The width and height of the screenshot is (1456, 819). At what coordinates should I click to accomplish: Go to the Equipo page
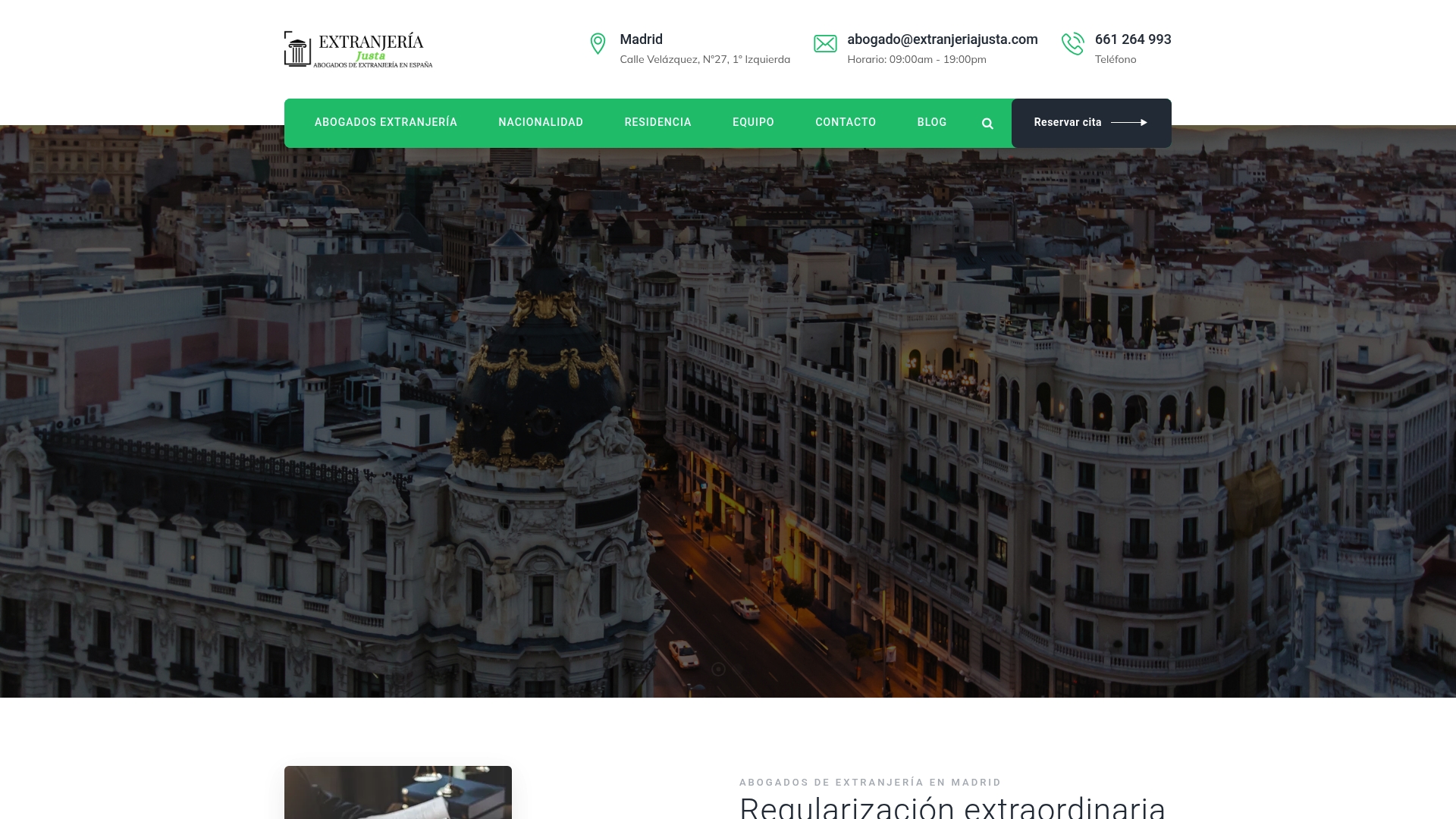pos(753,122)
